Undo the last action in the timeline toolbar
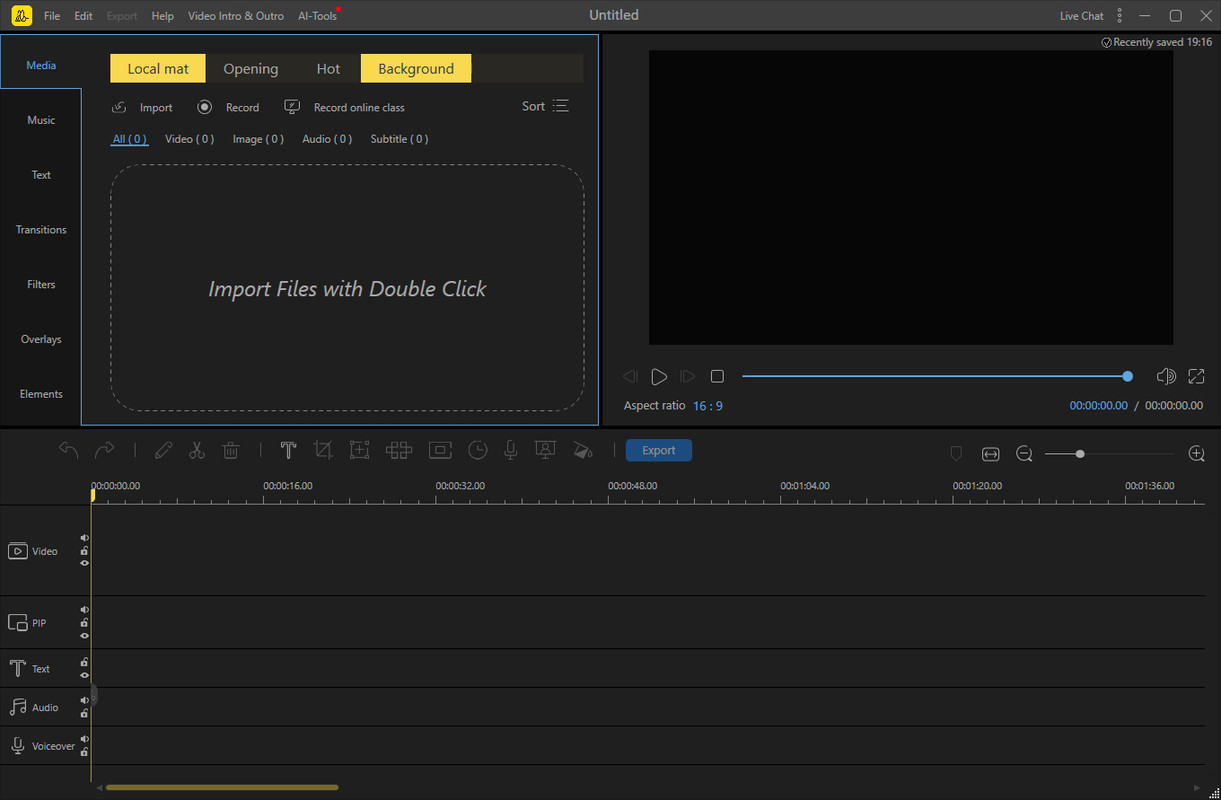Viewport: 1221px width, 800px height. tap(69, 451)
